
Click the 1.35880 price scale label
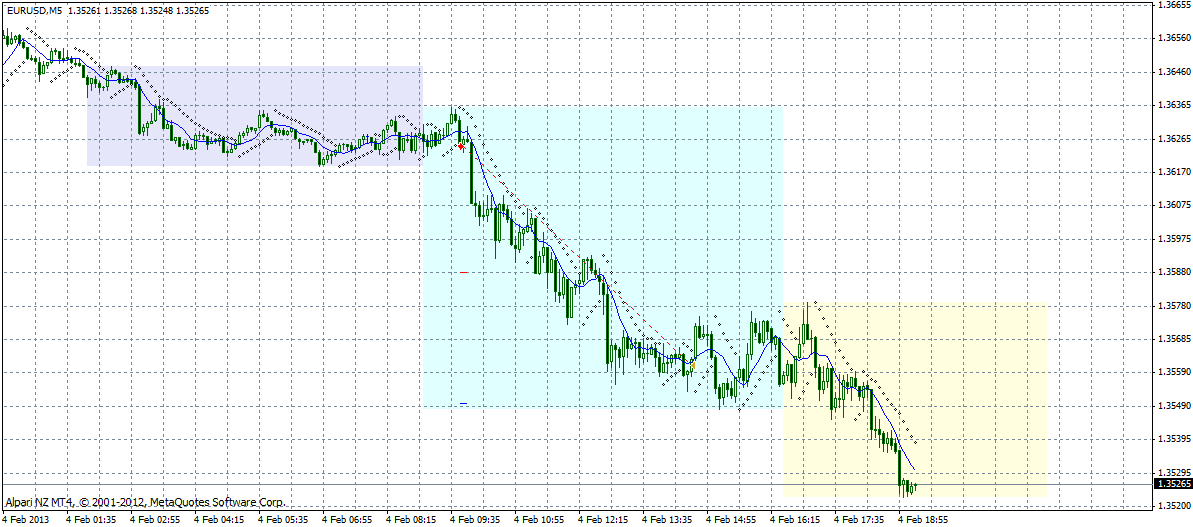click(x=1174, y=272)
